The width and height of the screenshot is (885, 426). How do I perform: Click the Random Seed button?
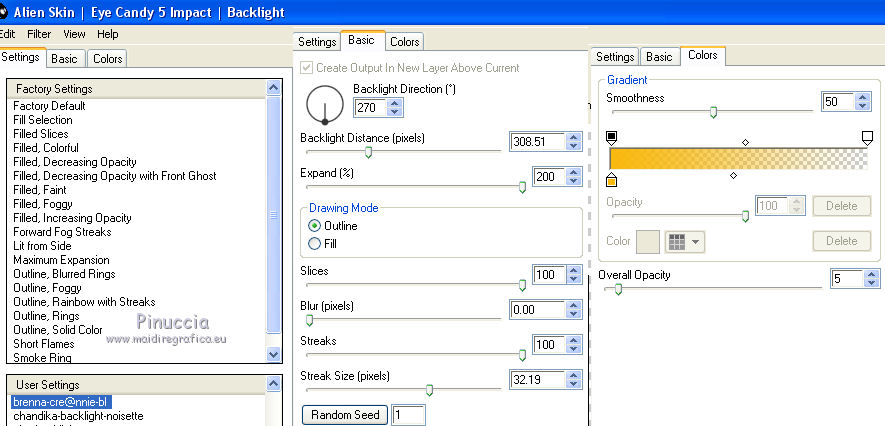coord(345,415)
